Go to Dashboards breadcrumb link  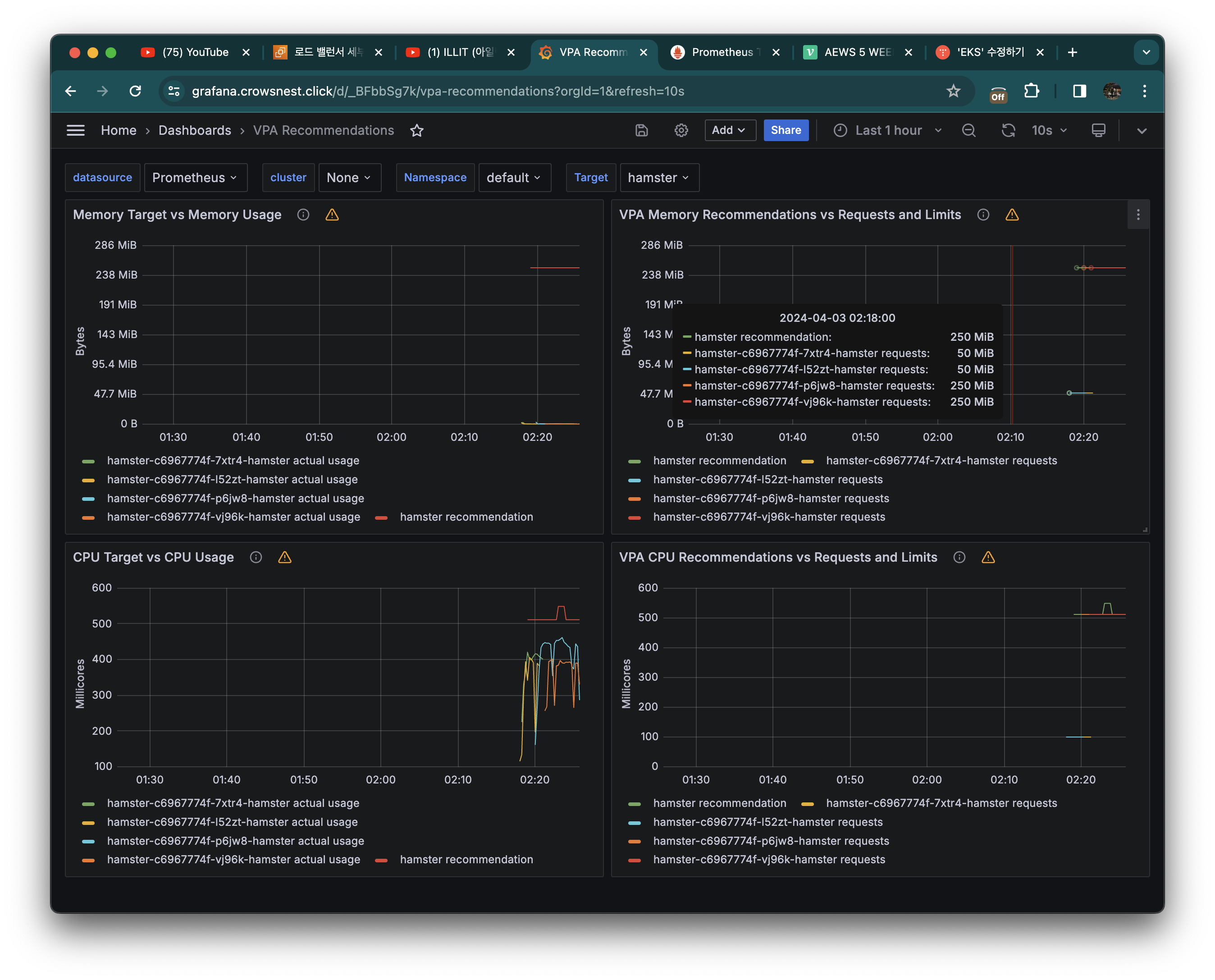coord(195,130)
